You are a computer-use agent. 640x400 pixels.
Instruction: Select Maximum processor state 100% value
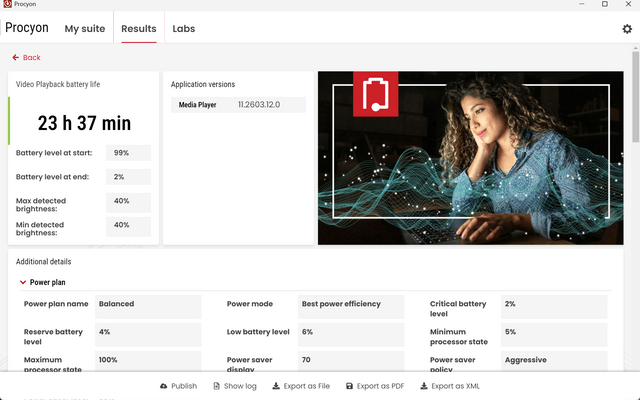click(x=148, y=361)
